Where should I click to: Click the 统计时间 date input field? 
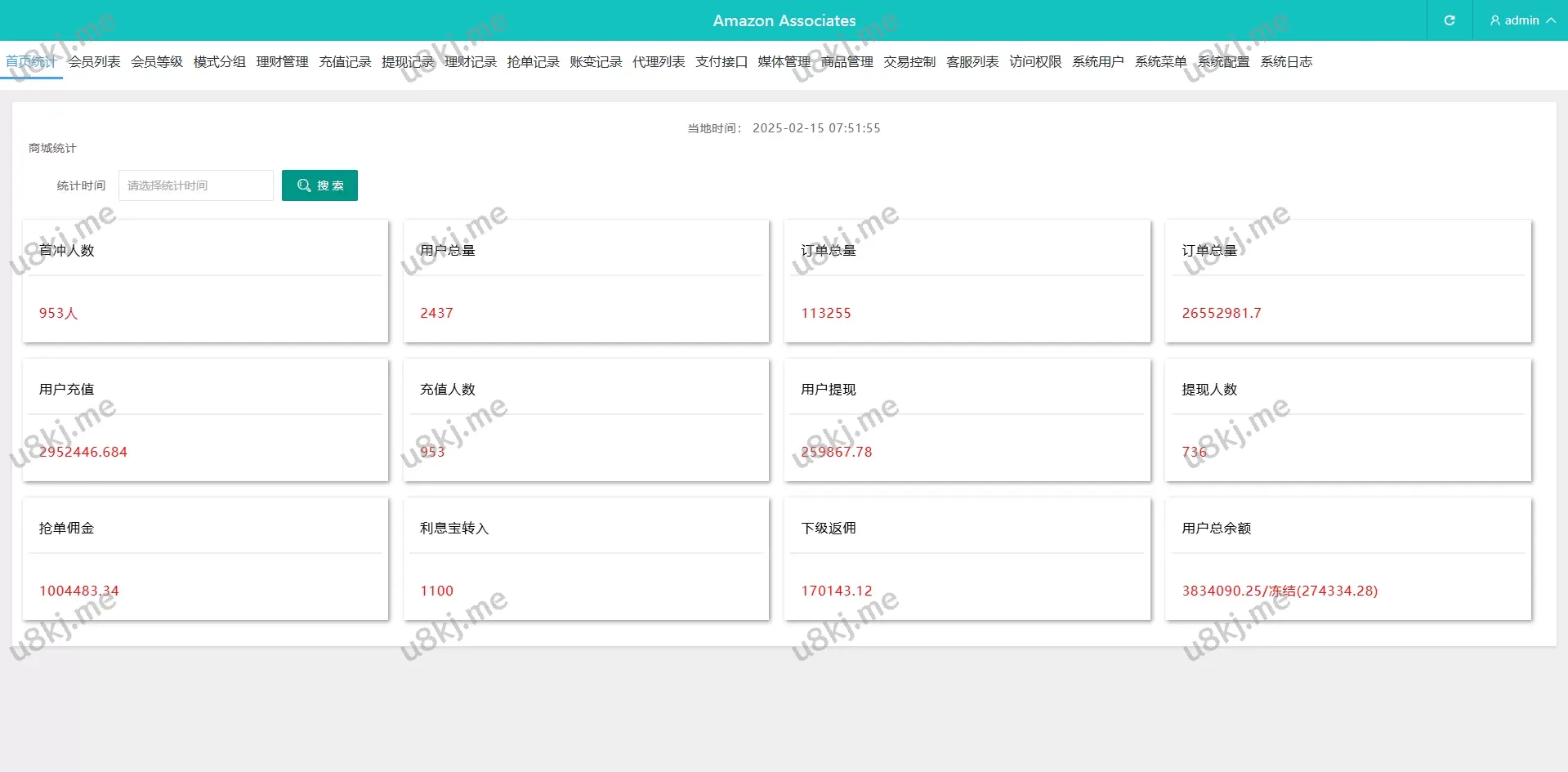coord(196,185)
